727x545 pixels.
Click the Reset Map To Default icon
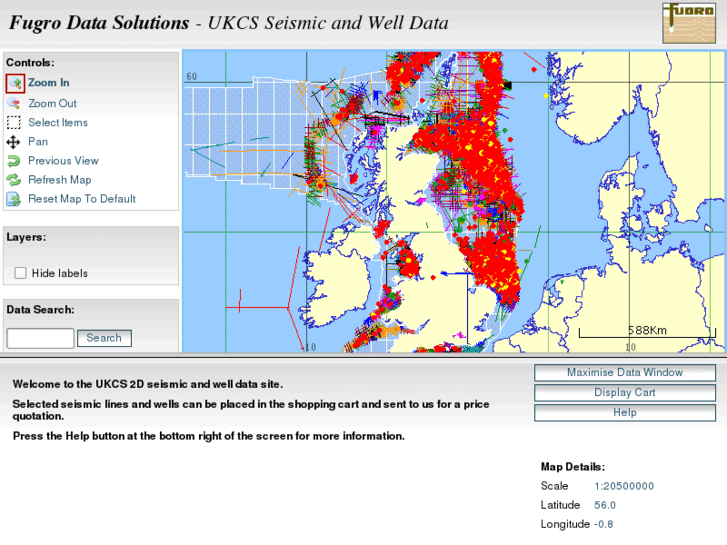click(x=13, y=199)
